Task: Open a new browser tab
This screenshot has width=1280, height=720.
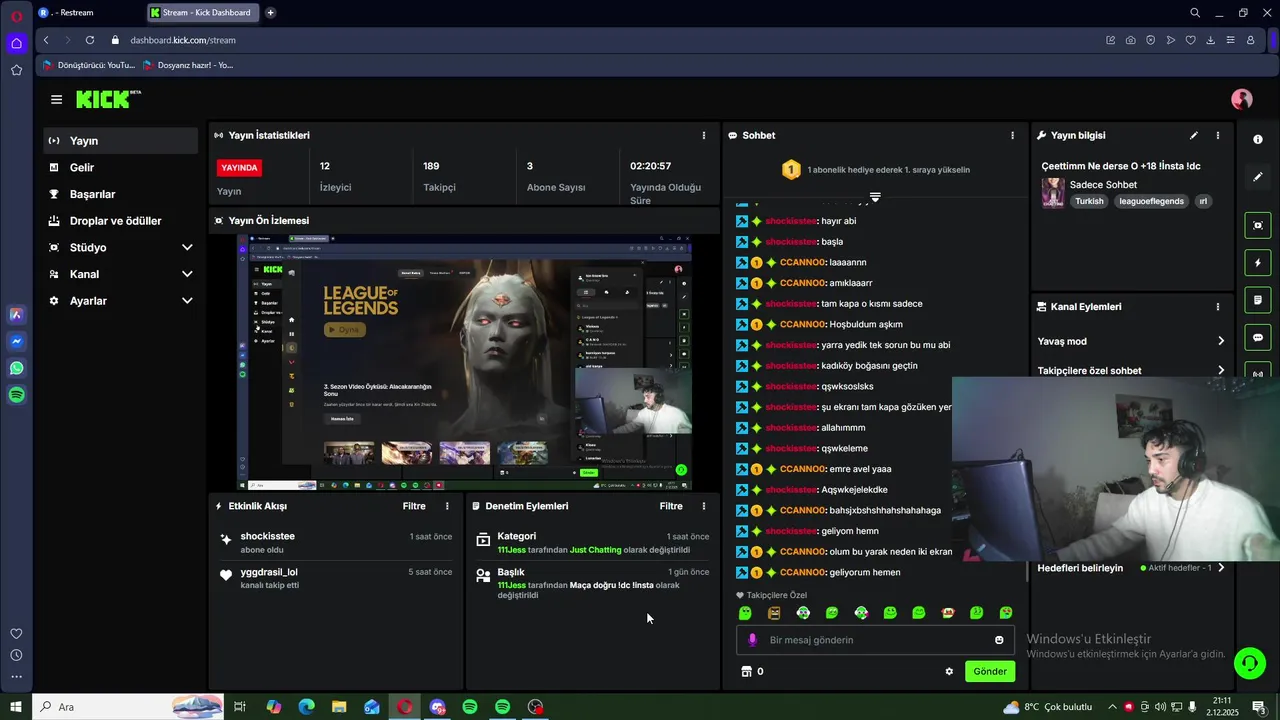Action: pyautogui.click(x=270, y=13)
